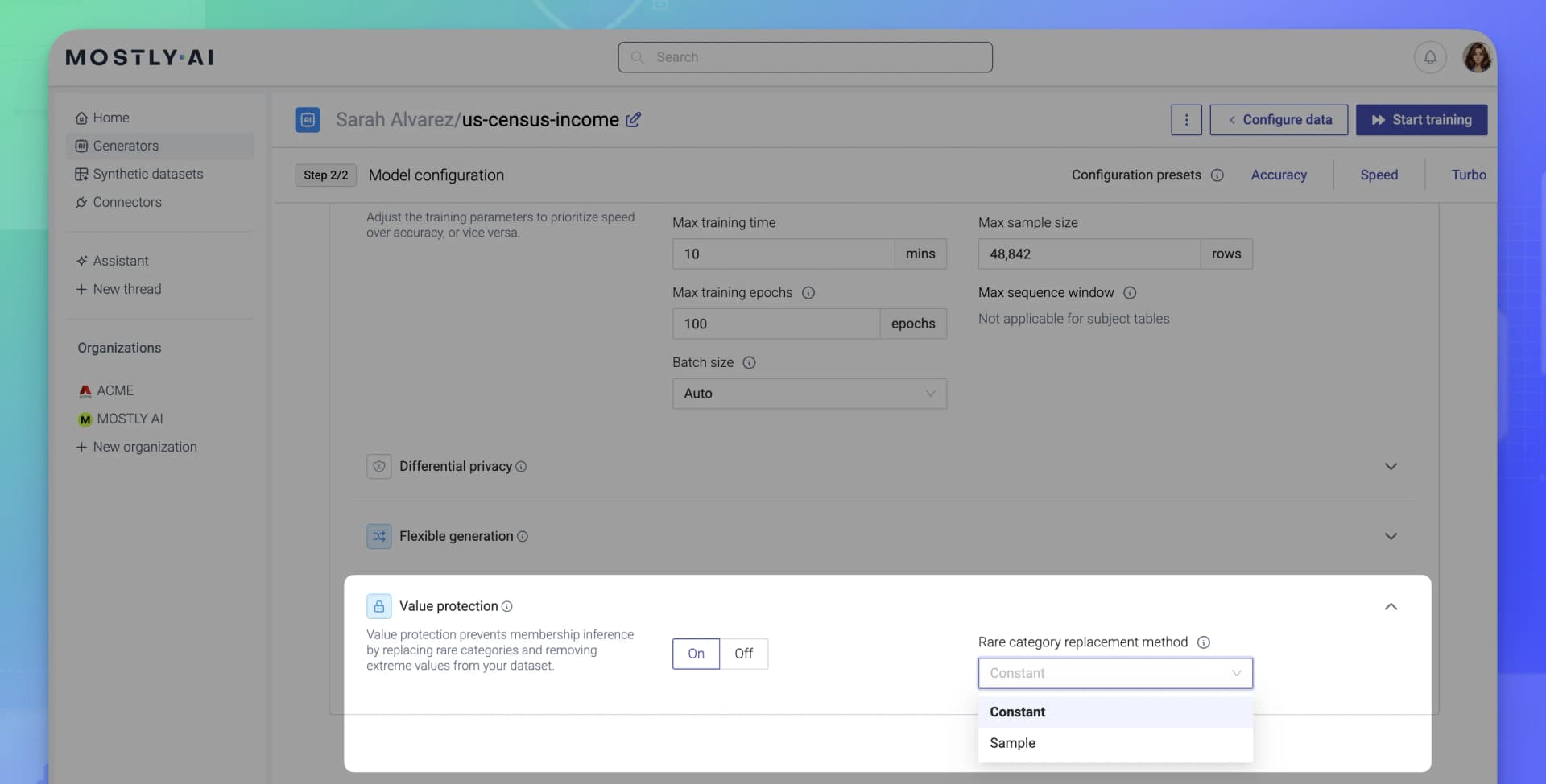The height and width of the screenshot is (784, 1546).
Task: Click the Value protection lock icon
Action: pyautogui.click(x=378, y=606)
